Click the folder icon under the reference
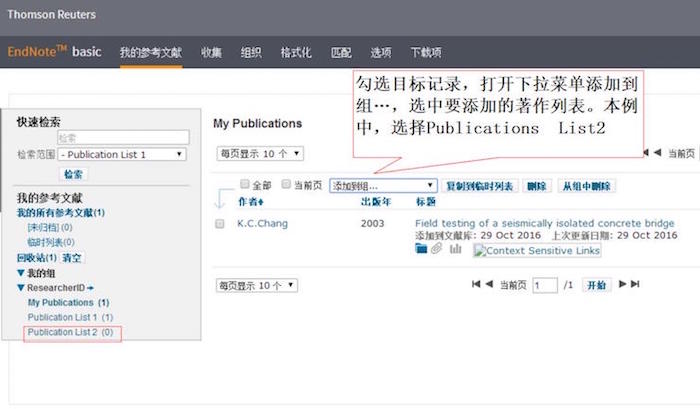 click(x=421, y=249)
